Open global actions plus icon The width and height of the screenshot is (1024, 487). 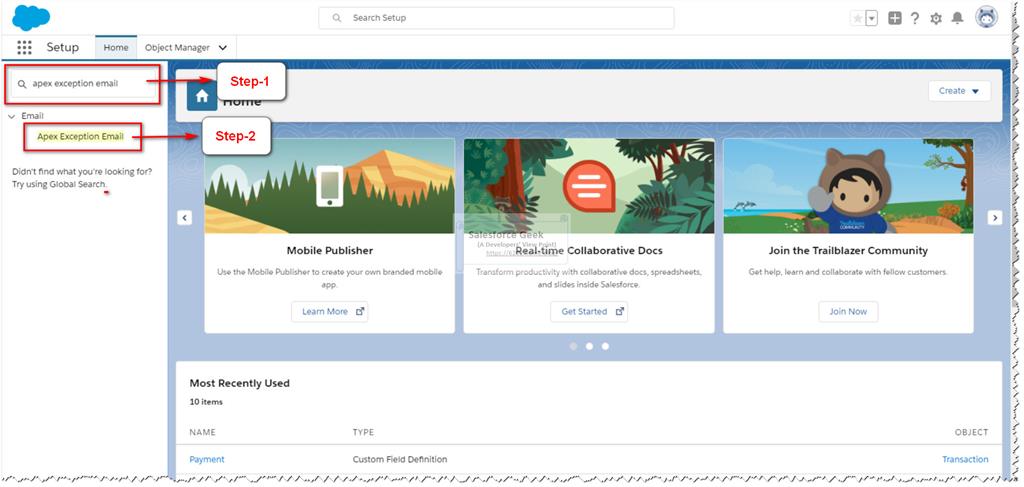(895, 18)
